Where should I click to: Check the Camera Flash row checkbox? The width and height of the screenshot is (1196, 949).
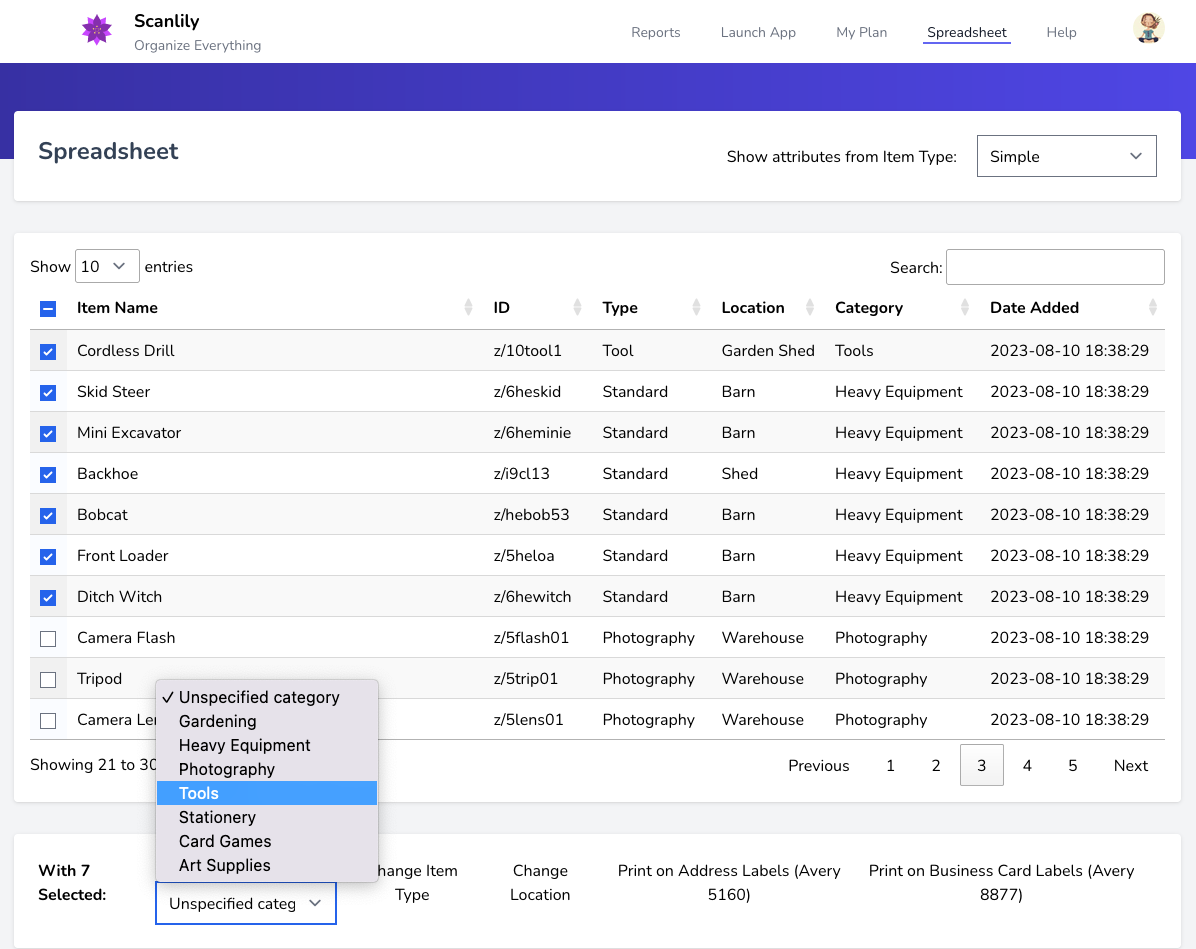point(48,639)
